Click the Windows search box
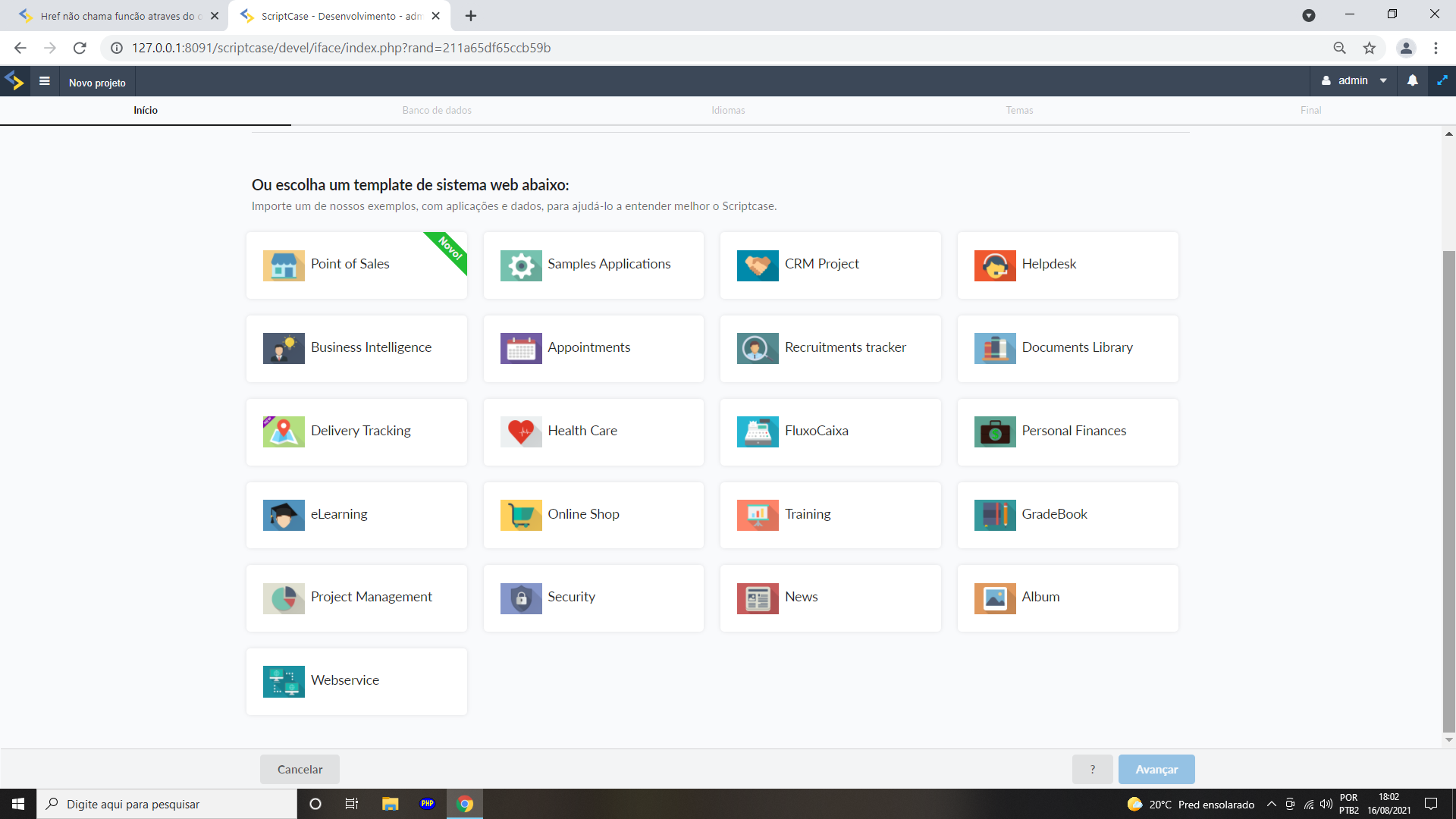The image size is (1456, 819). [167, 804]
